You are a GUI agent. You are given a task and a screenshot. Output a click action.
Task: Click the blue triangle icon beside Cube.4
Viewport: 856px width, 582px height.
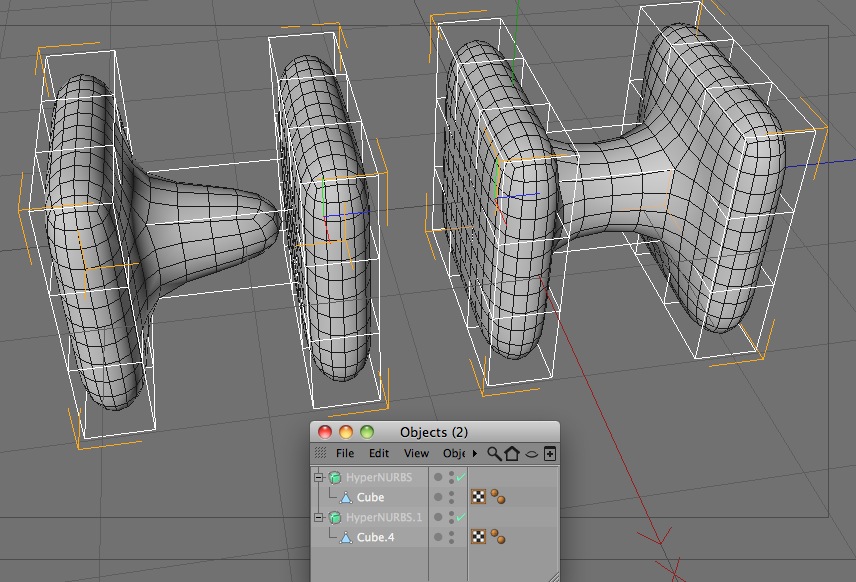point(346,538)
